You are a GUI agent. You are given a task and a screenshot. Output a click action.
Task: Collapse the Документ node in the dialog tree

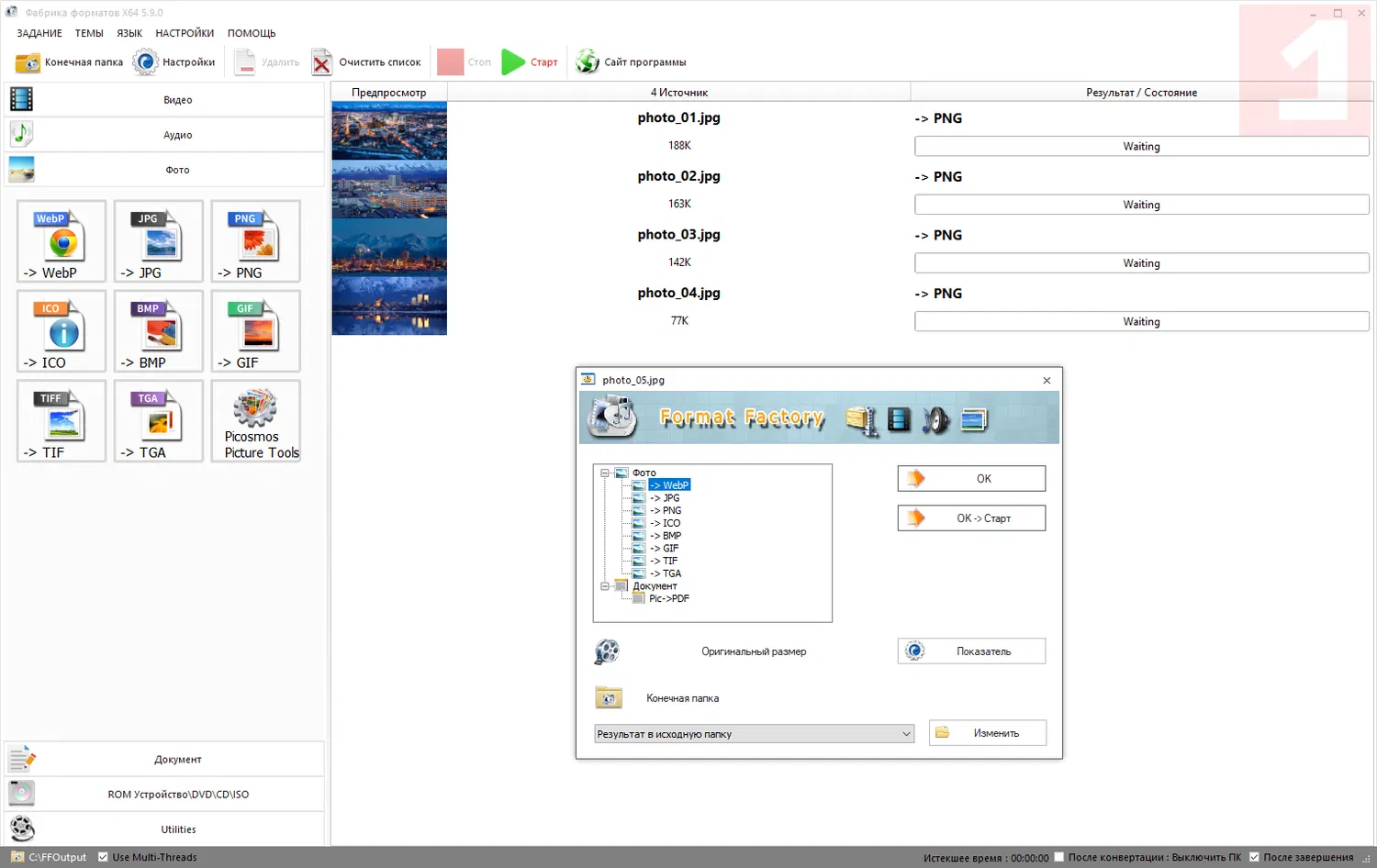605,585
